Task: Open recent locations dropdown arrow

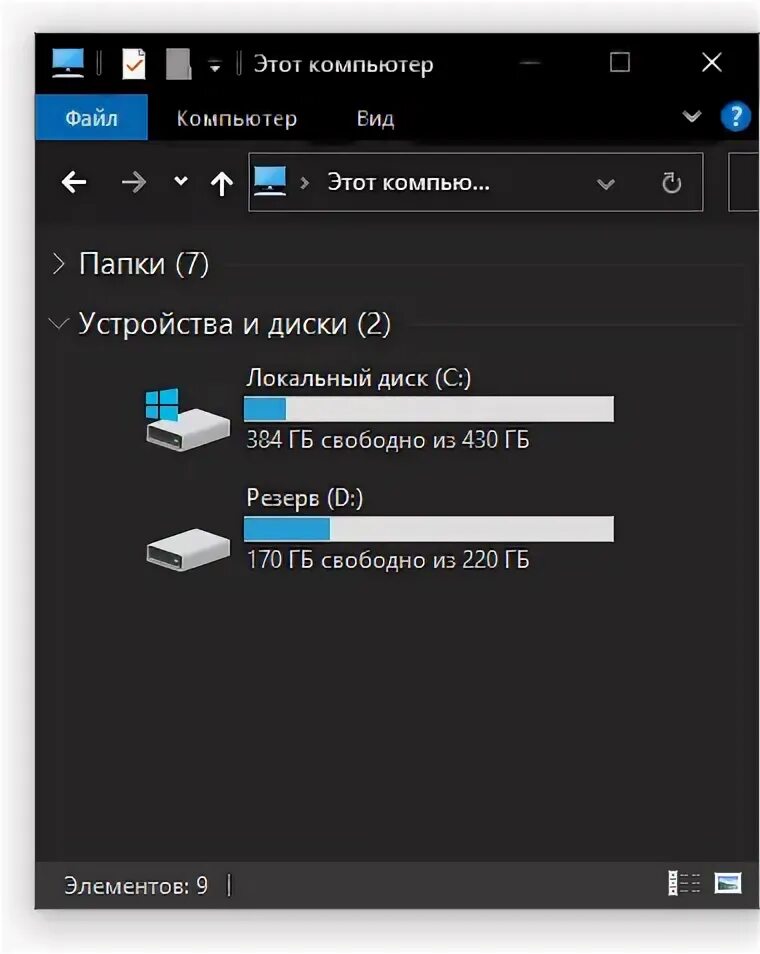Action: [x=180, y=182]
